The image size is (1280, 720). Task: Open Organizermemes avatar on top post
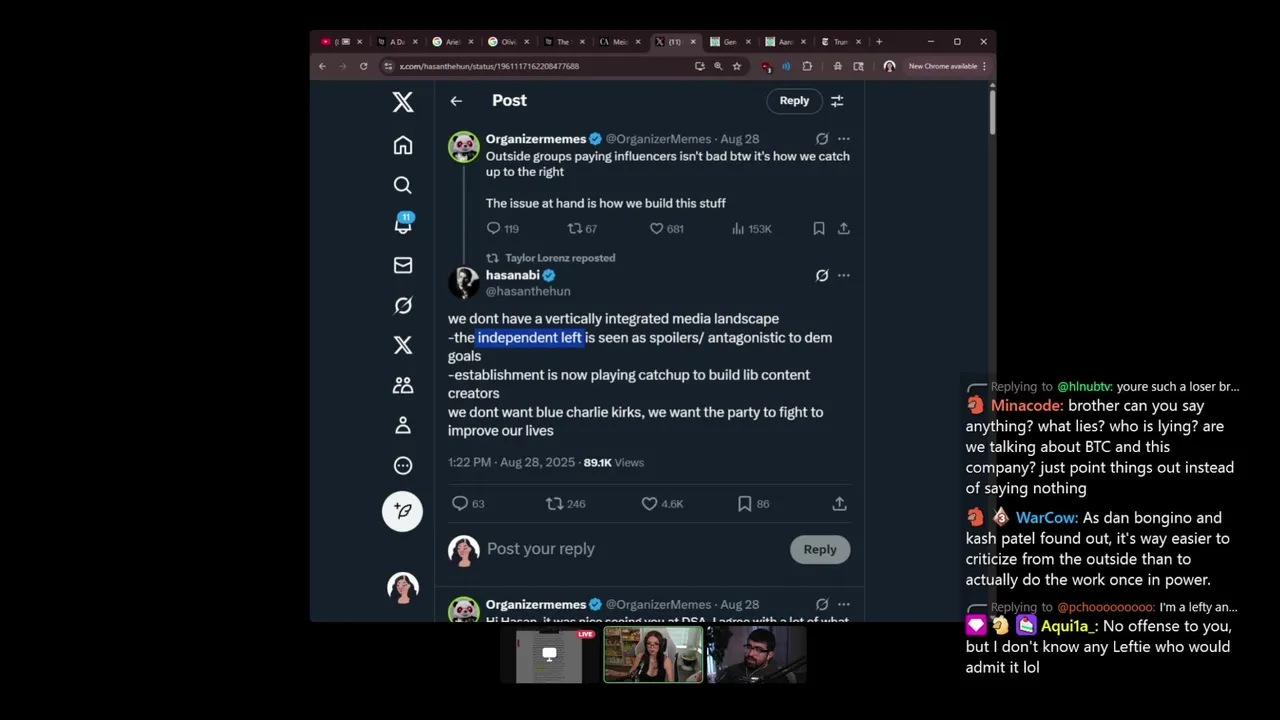pyautogui.click(x=464, y=147)
